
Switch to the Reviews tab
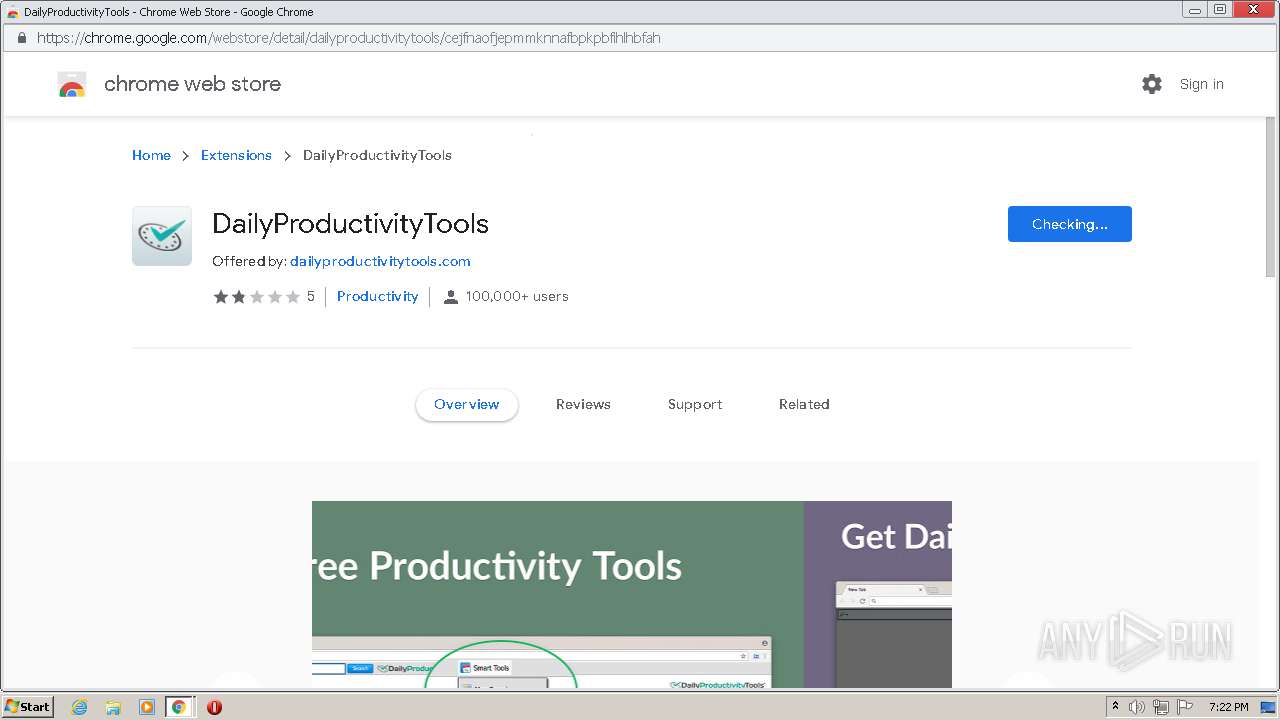583,404
